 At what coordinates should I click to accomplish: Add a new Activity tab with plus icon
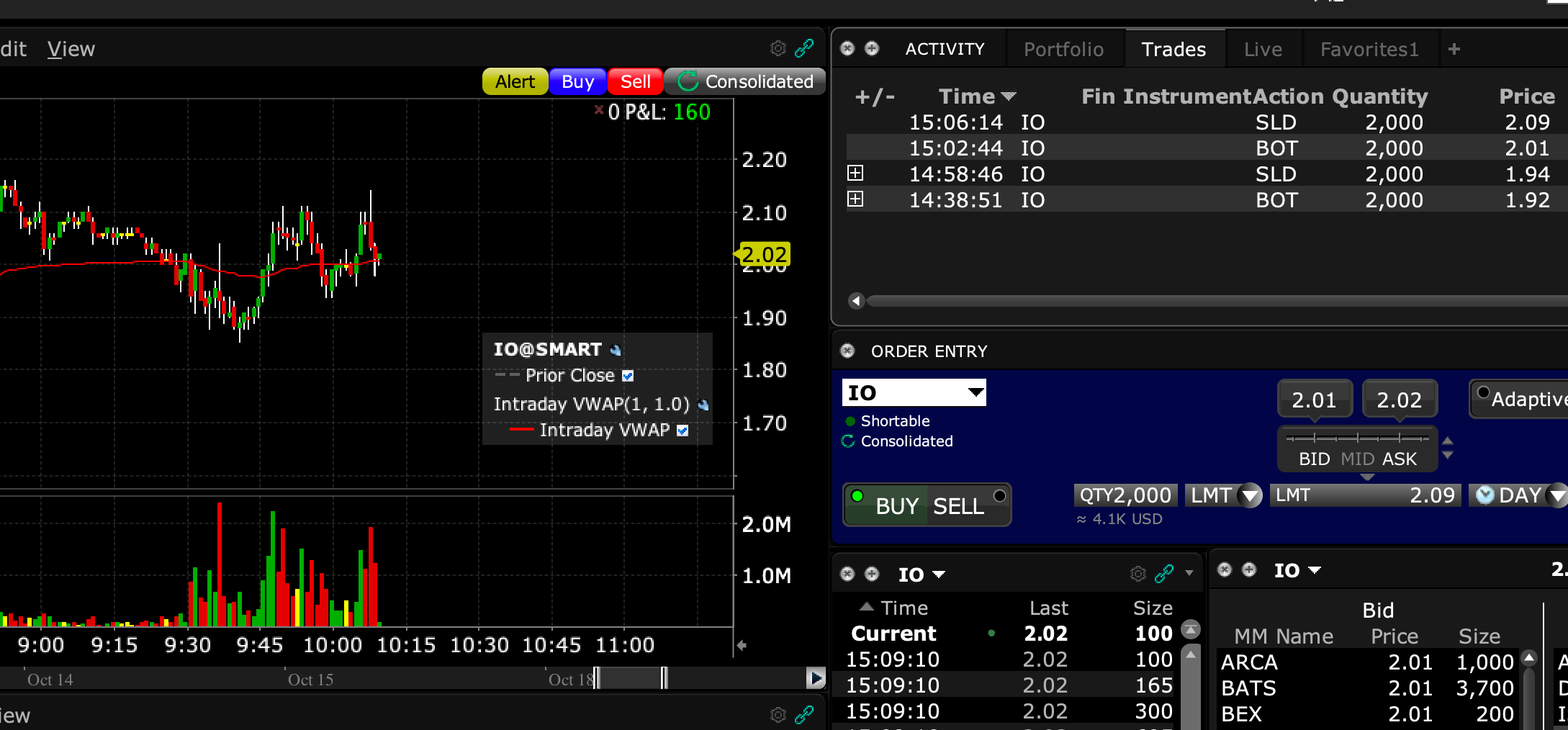1454,49
